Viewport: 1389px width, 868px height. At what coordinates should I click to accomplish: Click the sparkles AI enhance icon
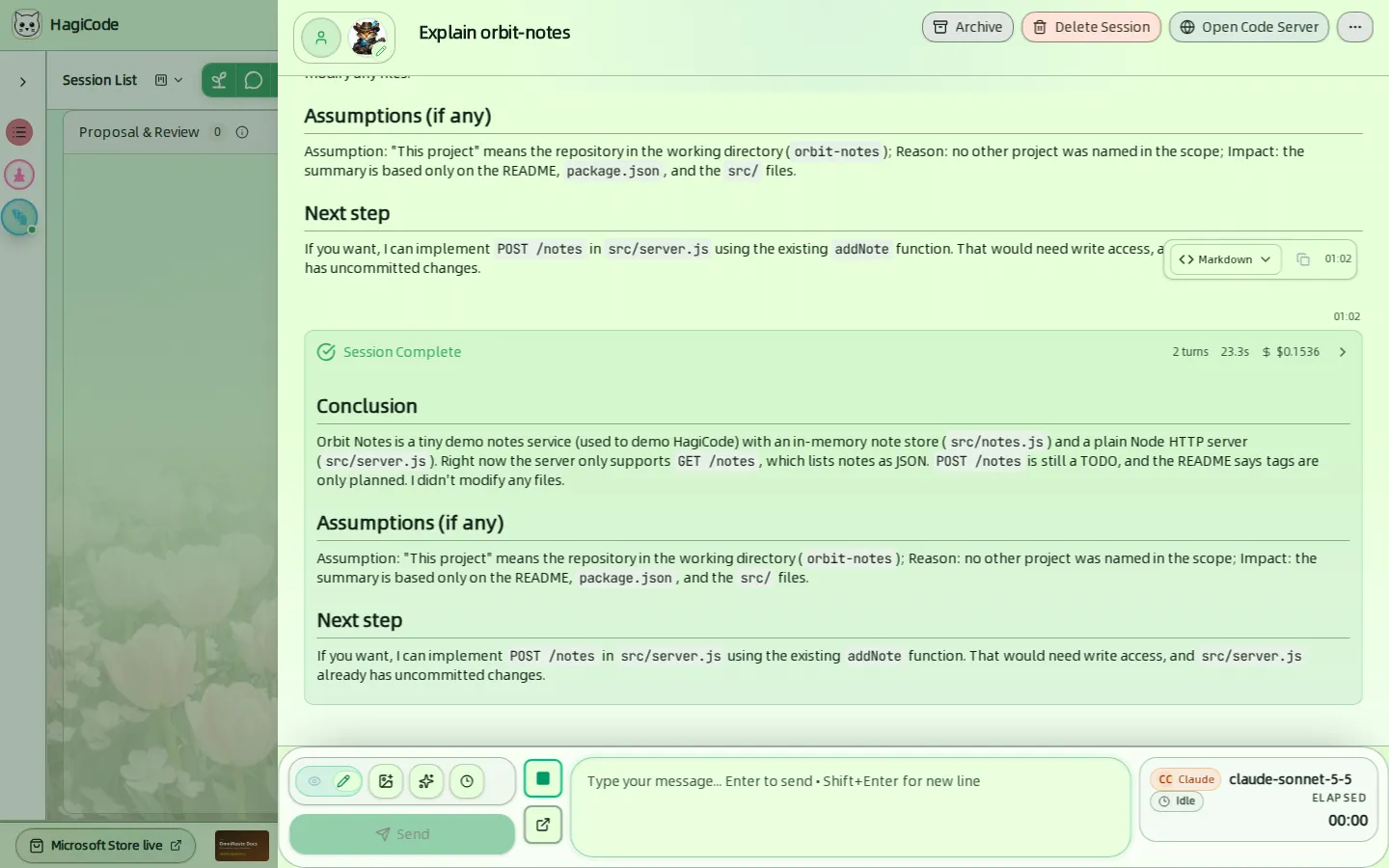[426, 781]
